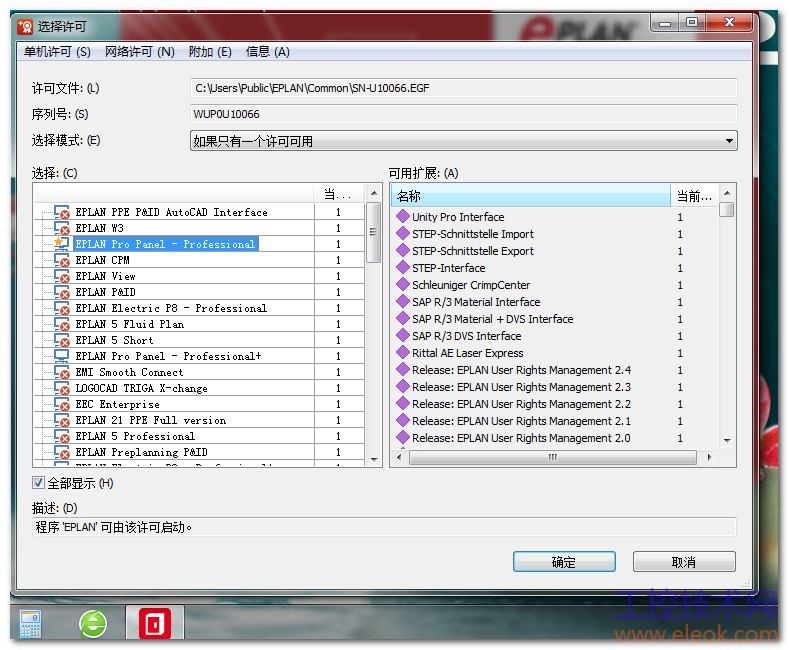Open the red EPLAN icon in the taskbar
The height and width of the screenshot is (650, 789).
point(155,624)
